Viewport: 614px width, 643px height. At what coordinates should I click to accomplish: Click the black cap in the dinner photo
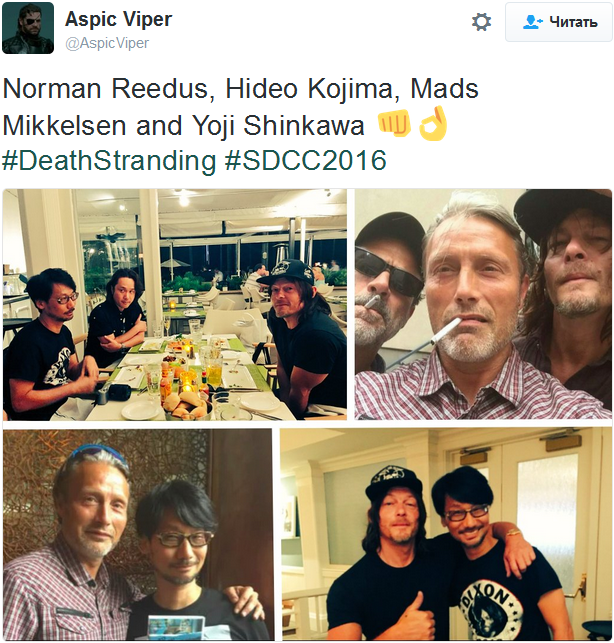pos(287,271)
